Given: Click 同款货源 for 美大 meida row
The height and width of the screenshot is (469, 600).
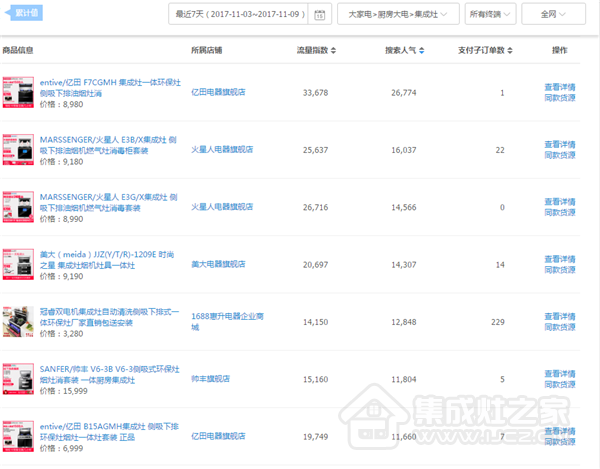Looking at the screenshot, I should (560, 270).
